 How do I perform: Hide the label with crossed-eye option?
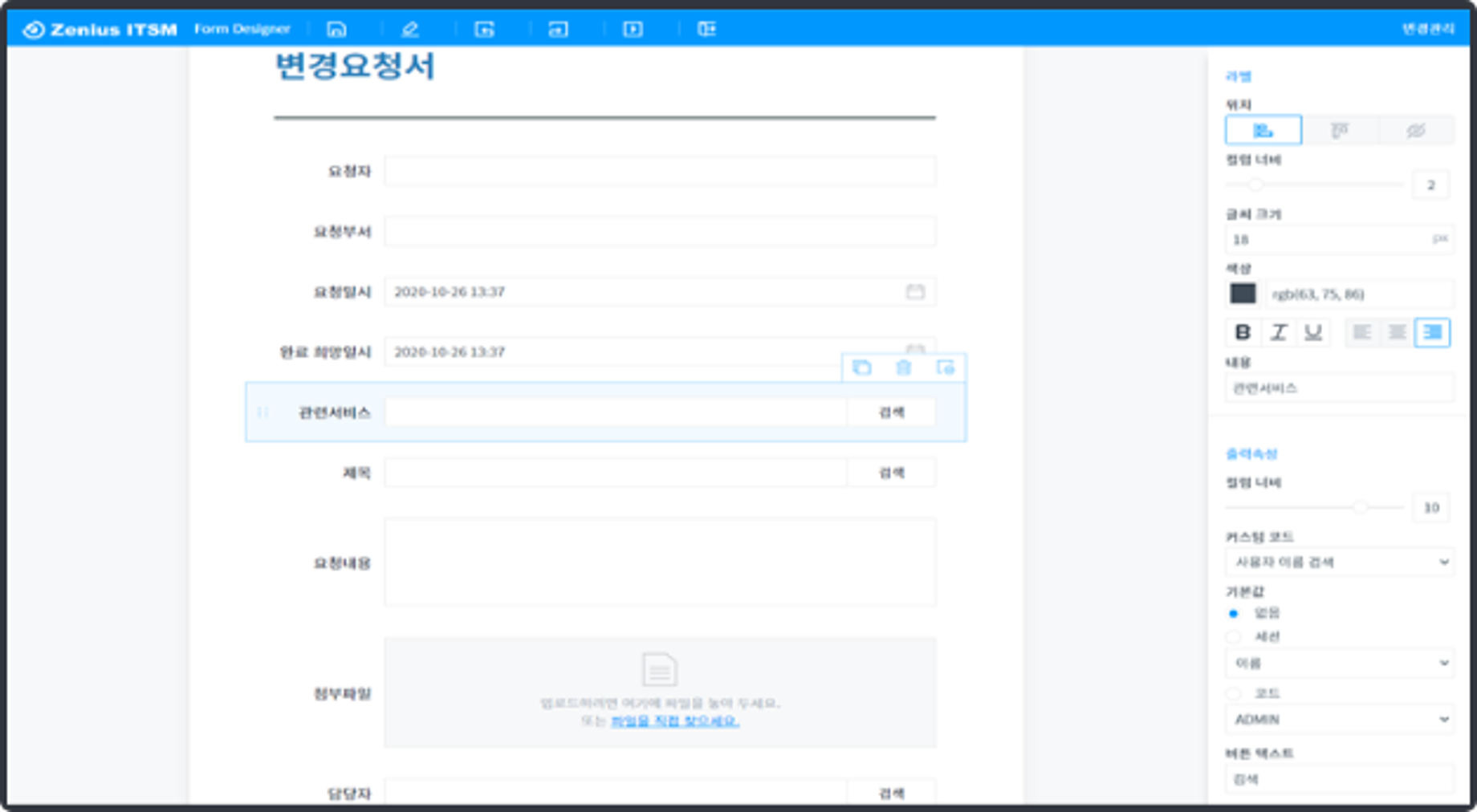point(1415,130)
